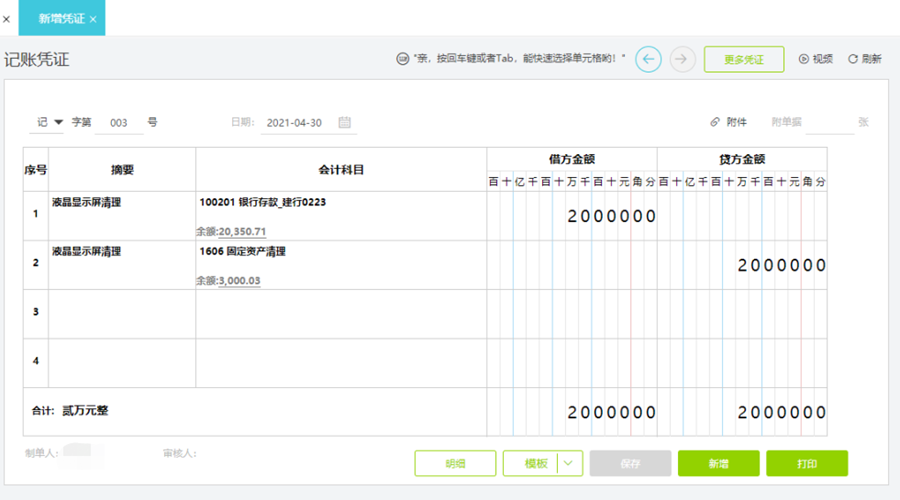900x500 pixels.
Task: Refresh the page with 刷新
Action: coord(864,59)
